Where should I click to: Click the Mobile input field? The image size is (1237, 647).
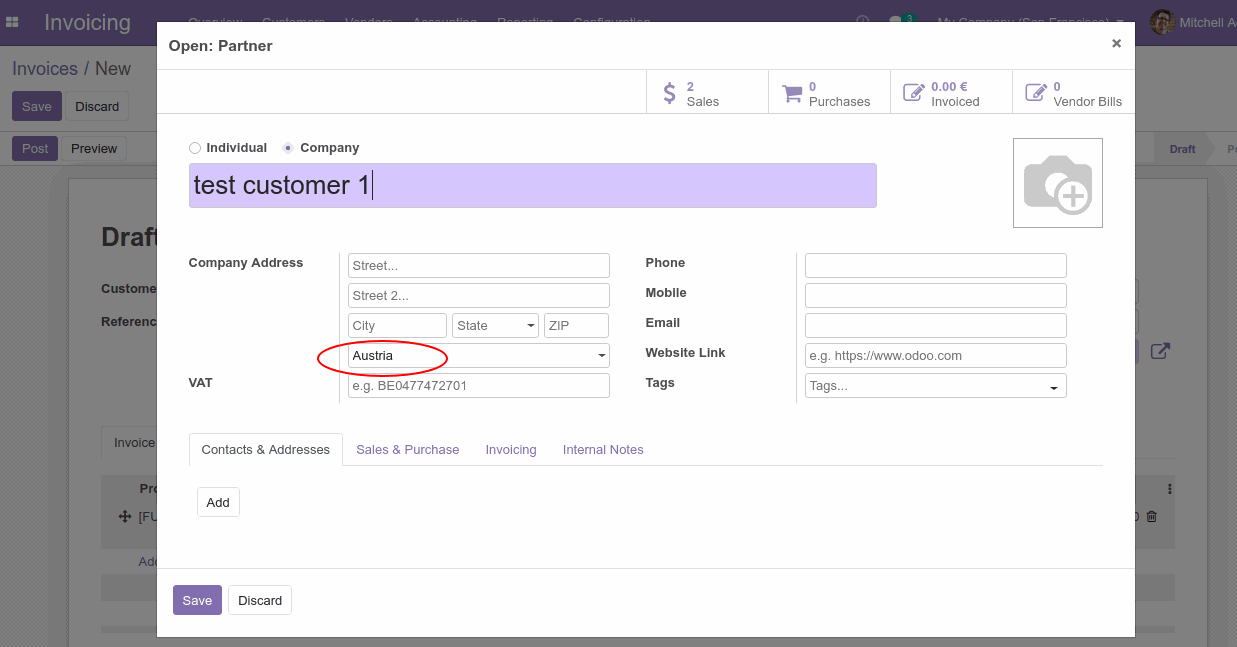[x=936, y=296]
